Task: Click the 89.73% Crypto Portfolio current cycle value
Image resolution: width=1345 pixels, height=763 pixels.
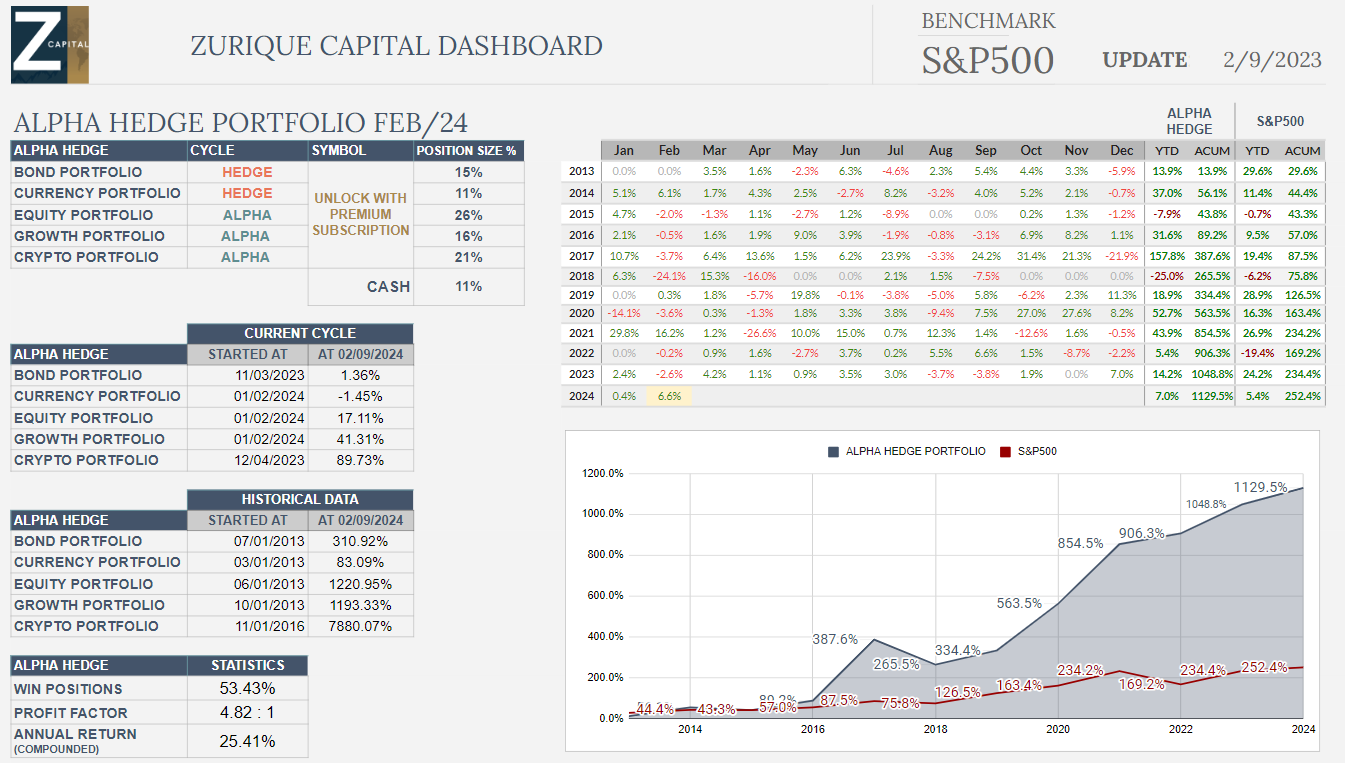Action: (360, 460)
